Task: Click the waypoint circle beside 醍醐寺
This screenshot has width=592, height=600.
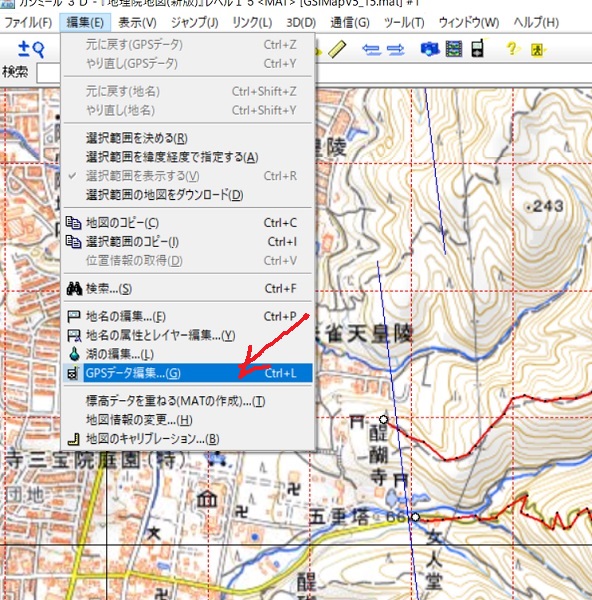Action: tap(383, 419)
